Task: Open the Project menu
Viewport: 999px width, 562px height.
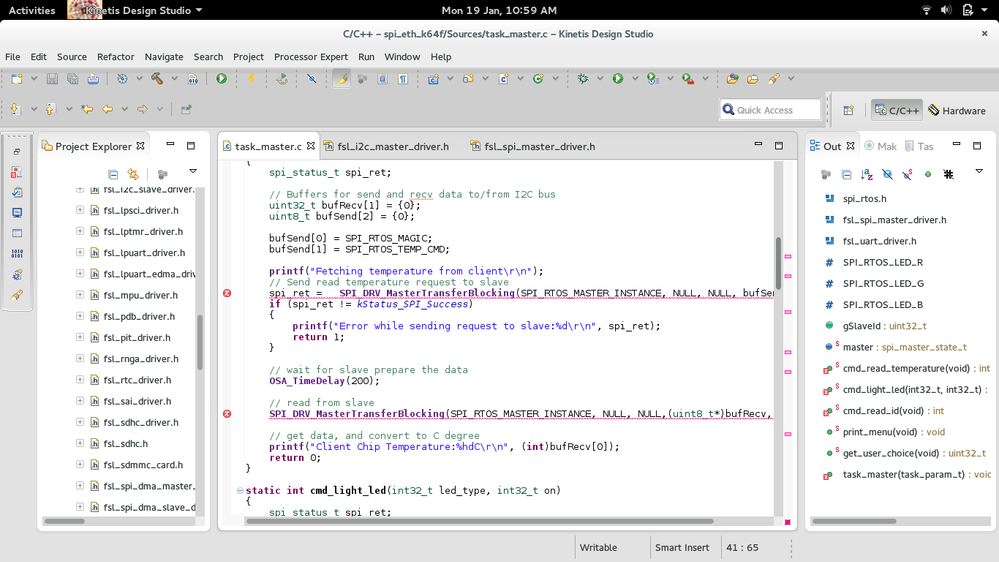Action: (x=248, y=57)
